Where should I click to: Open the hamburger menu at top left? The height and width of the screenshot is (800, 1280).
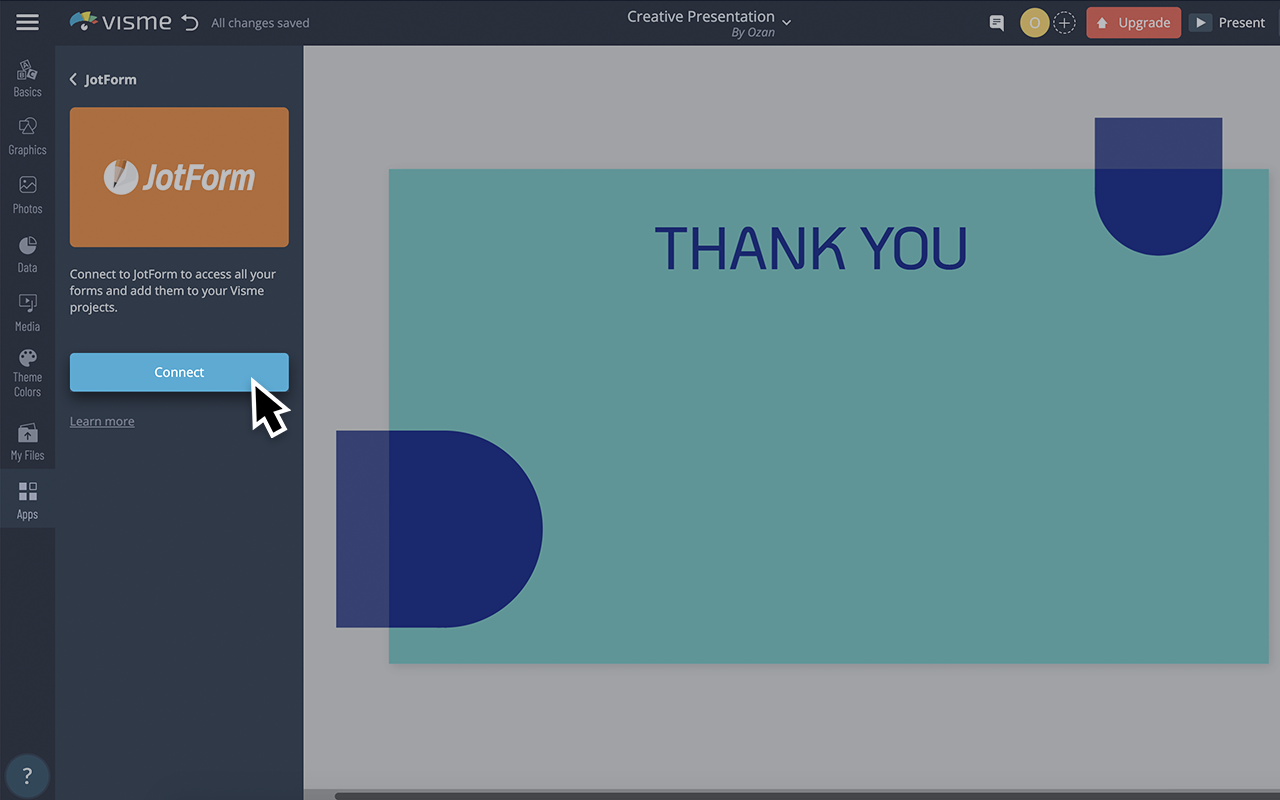(x=27, y=21)
